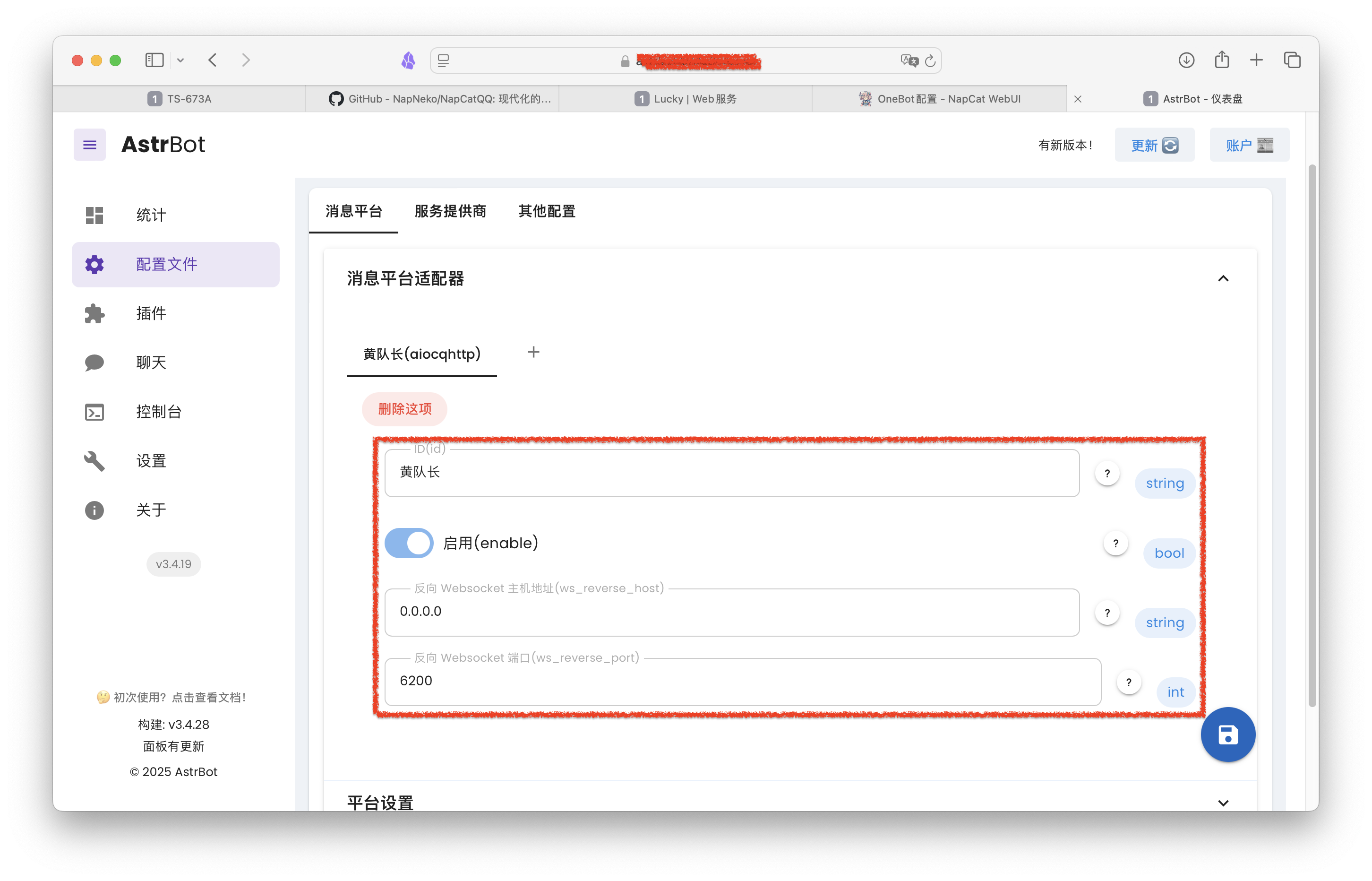The height and width of the screenshot is (881, 1372).
Task: Show tab overview icon in Safari
Action: [x=1292, y=60]
